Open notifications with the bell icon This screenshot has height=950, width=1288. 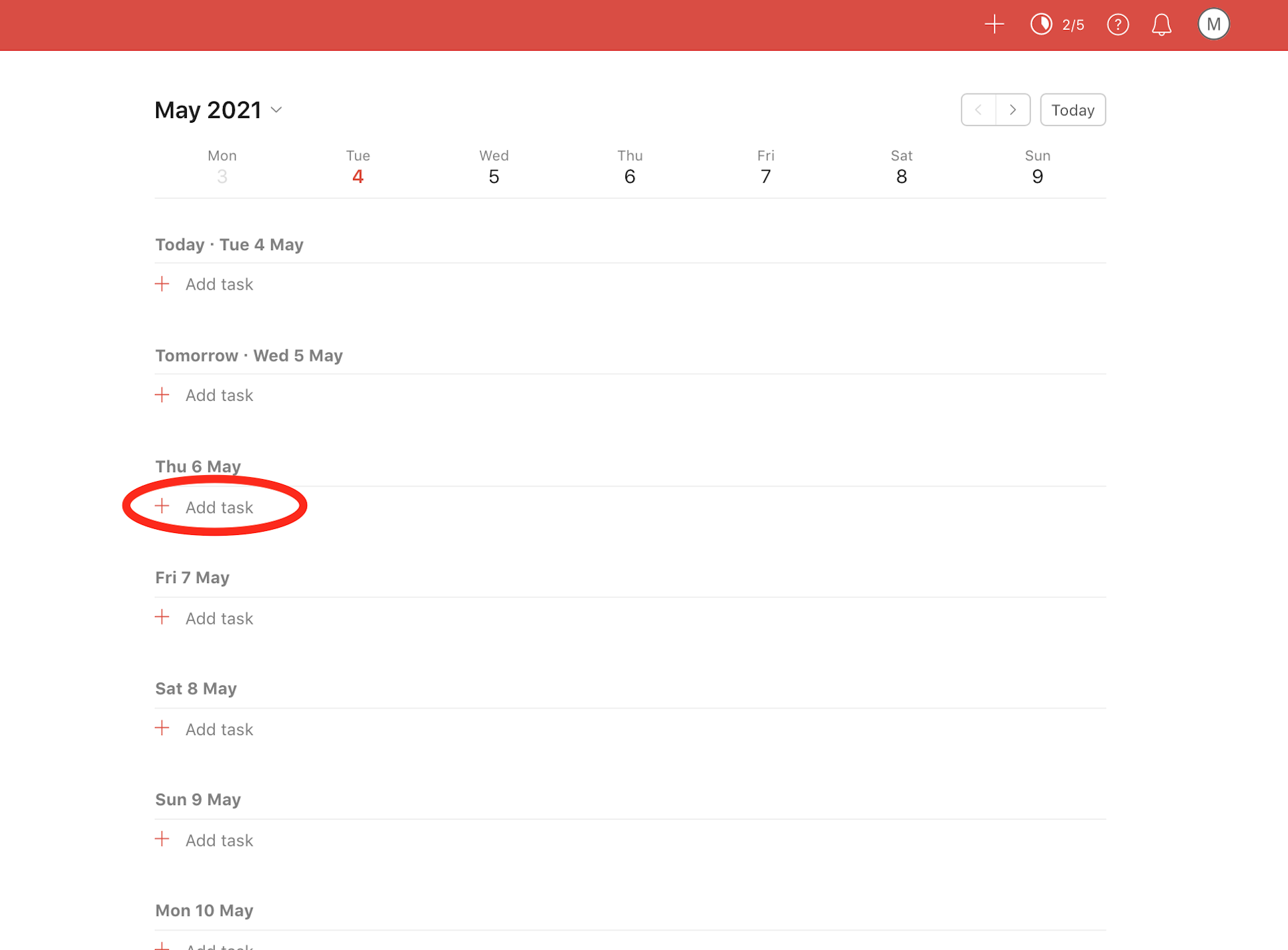(1161, 24)
